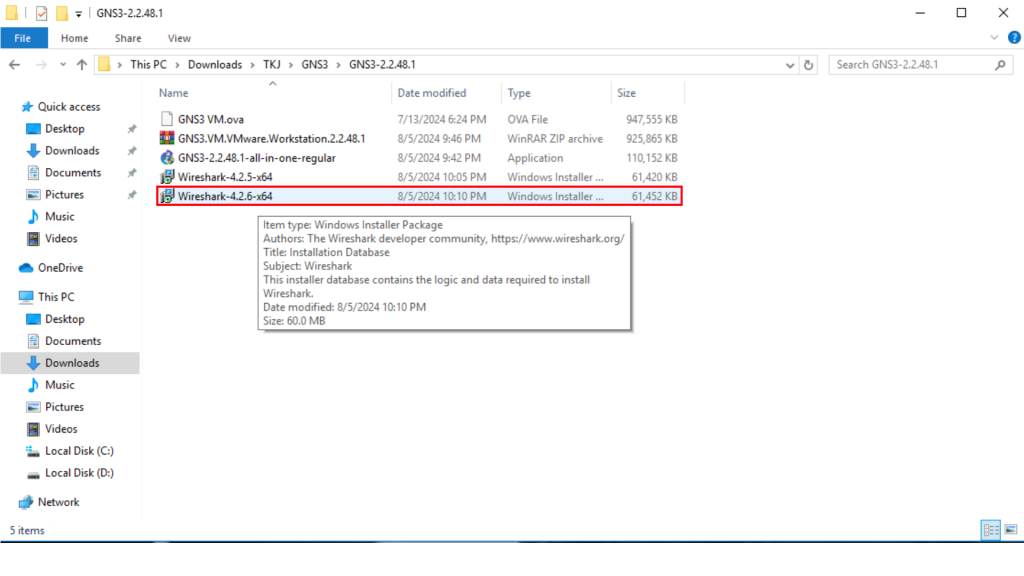Screen dimensions: 1024x576
Task: Navigate to TKJ in the breadcrumb path
Action: coord(271,65)
